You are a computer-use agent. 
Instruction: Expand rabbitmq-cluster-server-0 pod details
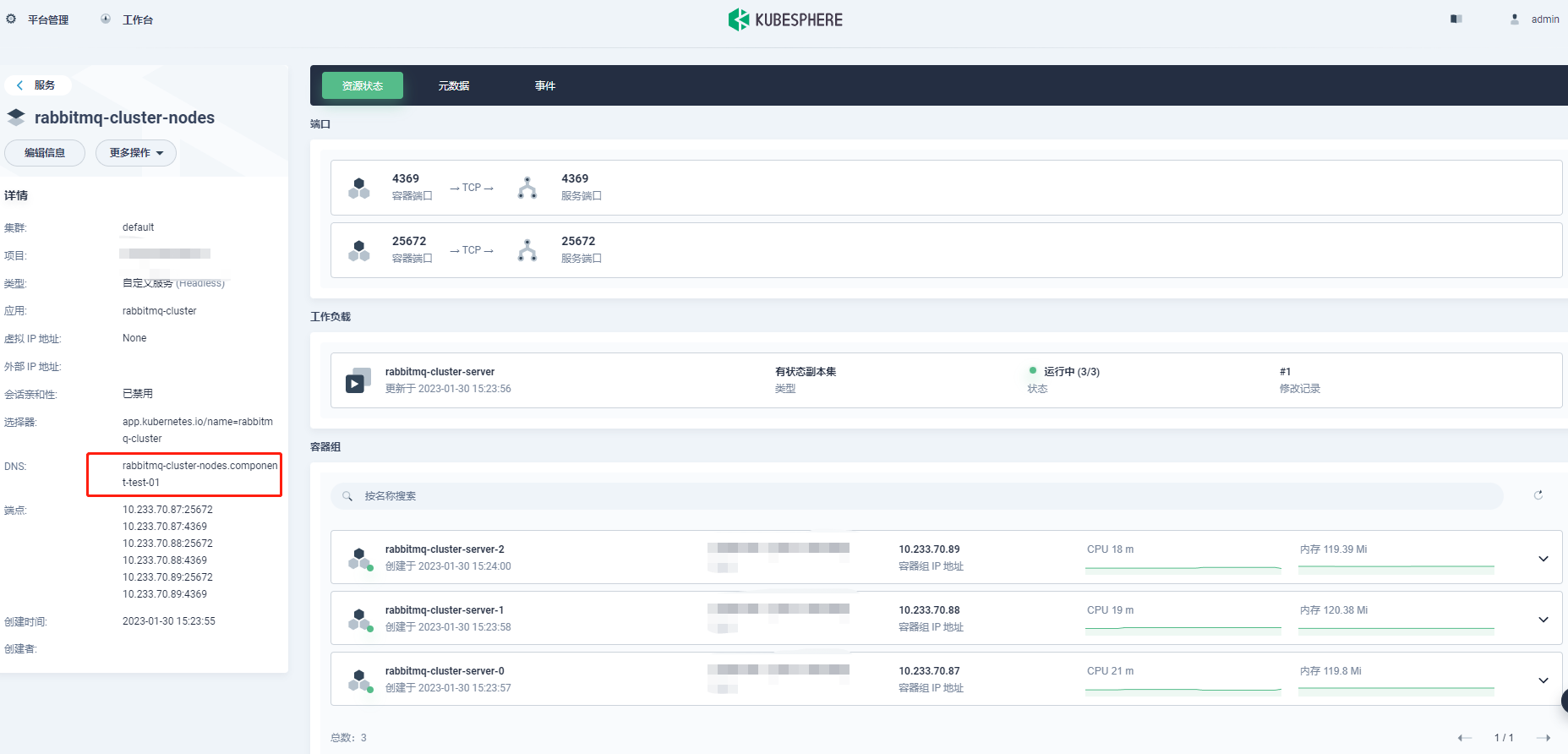1543,680
